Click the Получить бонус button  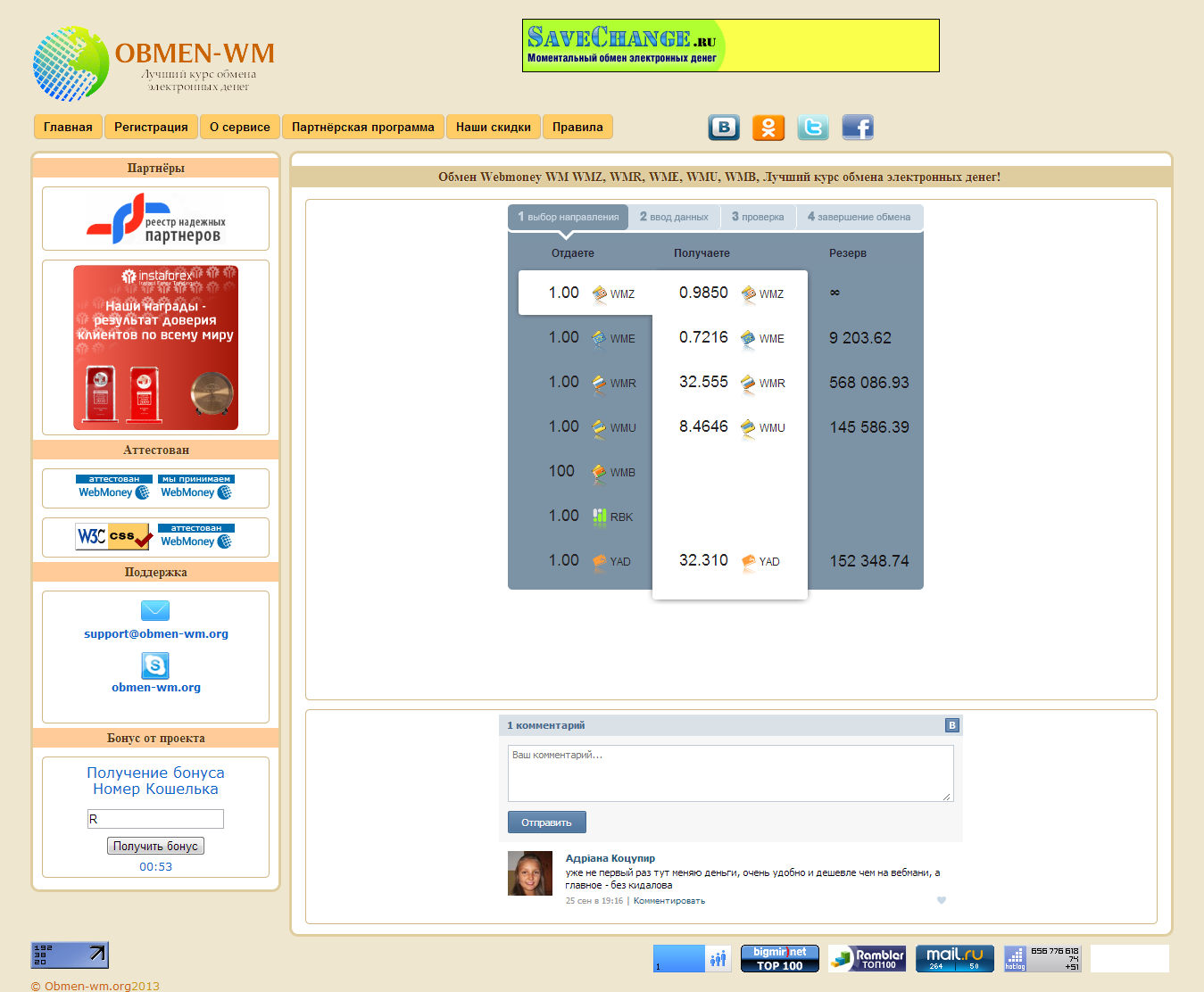(x=155, y=846)
